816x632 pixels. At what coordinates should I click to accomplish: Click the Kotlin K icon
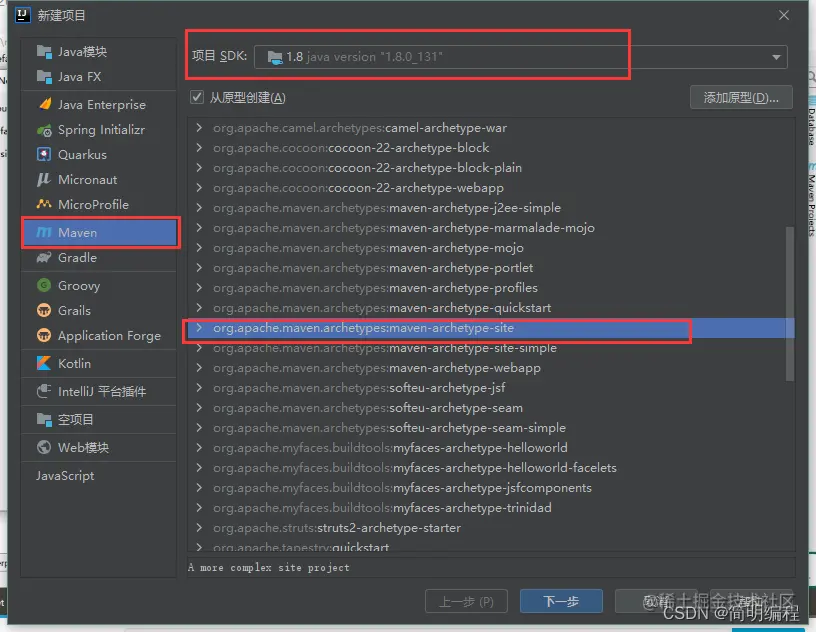coord(44,363)
